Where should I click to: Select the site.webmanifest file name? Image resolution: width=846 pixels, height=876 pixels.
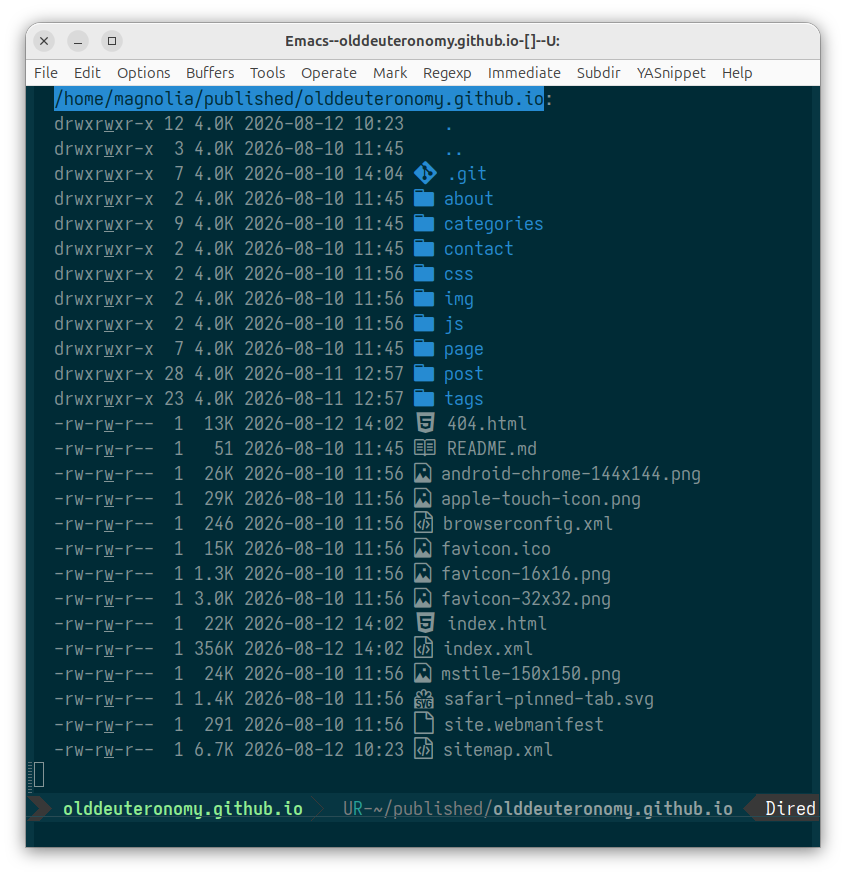click(x=524, y=724)
